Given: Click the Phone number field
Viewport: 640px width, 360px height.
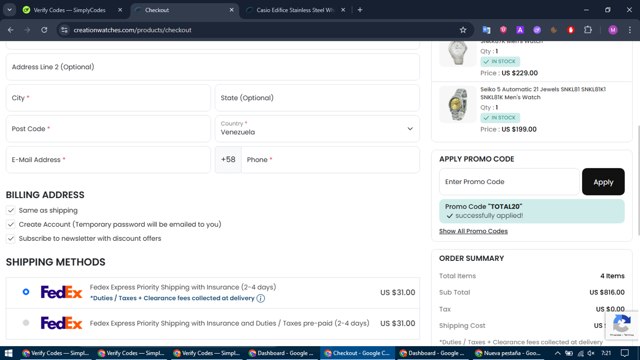Looking at the screenshot, I should tap(330, 160).
